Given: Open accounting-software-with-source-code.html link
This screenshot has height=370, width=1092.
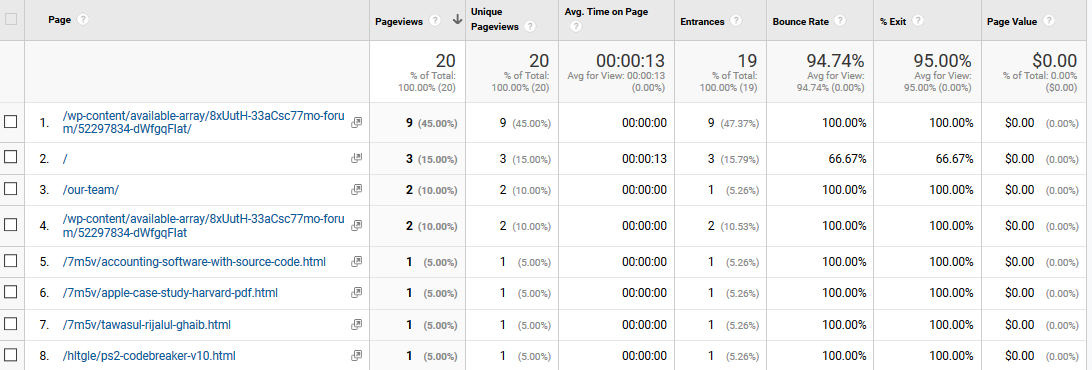Looking at the screenshot, I should 194,262.
